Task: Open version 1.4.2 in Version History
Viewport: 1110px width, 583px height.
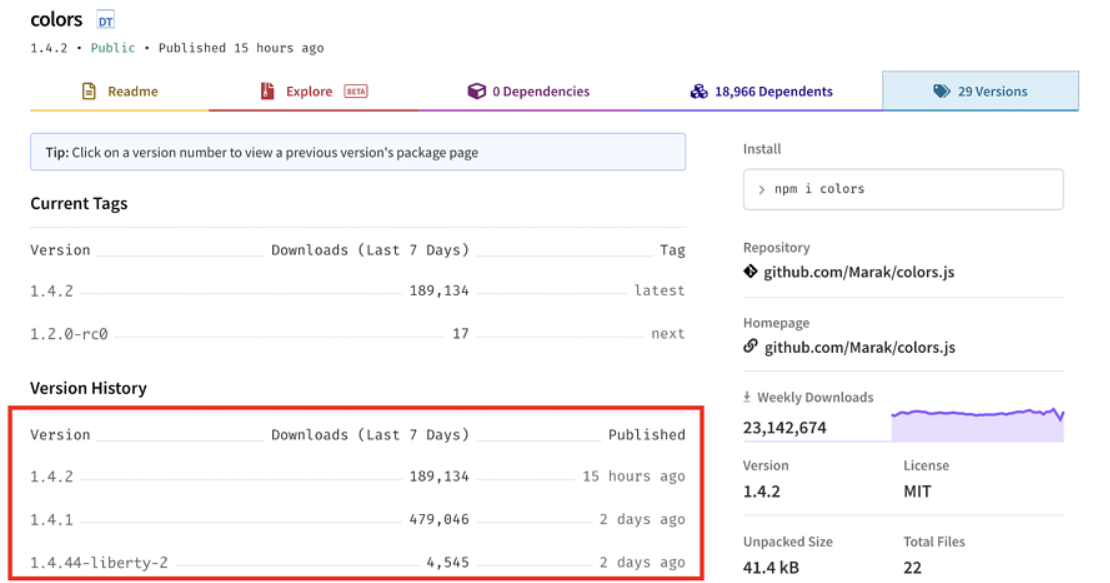Action: [x=52, y=477]
